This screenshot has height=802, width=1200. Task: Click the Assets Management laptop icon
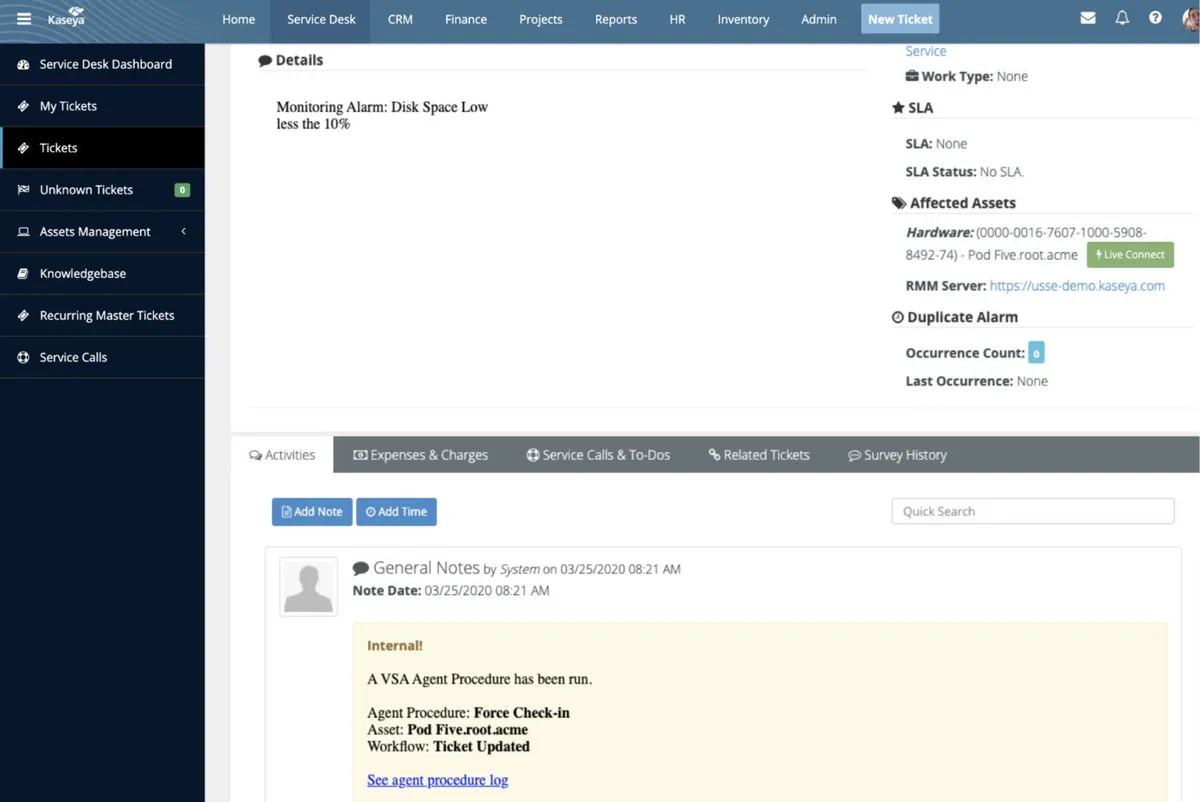(22, 231)
